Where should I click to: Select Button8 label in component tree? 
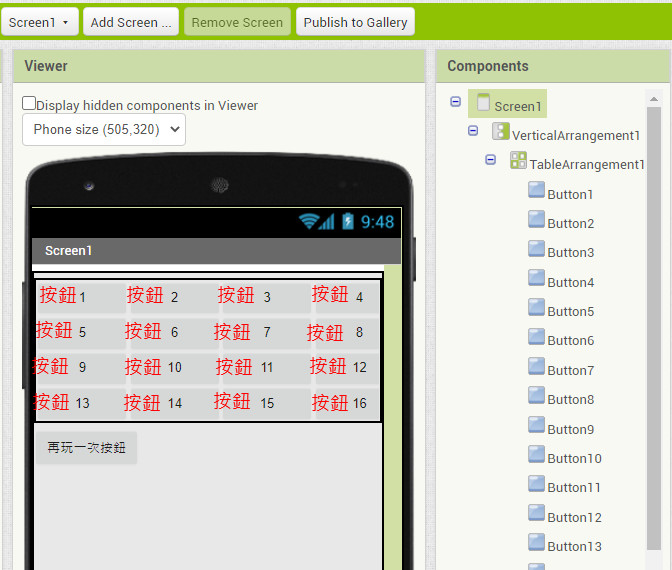571,399
